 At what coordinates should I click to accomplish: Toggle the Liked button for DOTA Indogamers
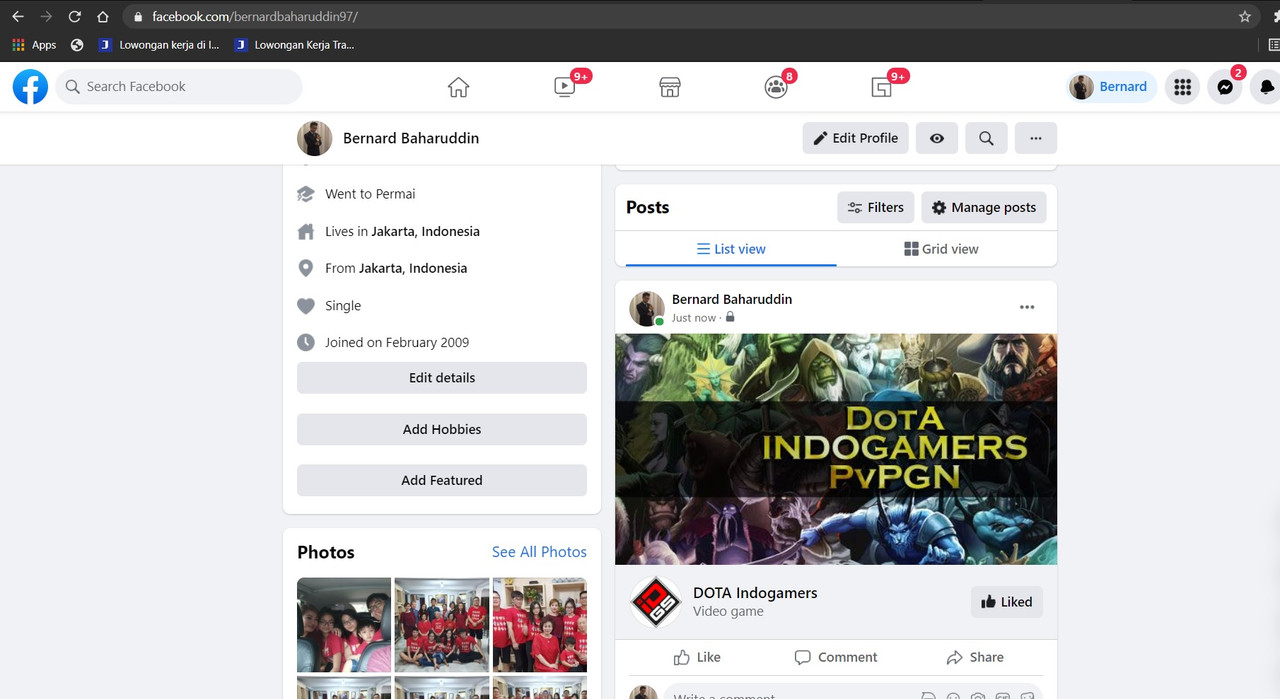point(1007,602)
